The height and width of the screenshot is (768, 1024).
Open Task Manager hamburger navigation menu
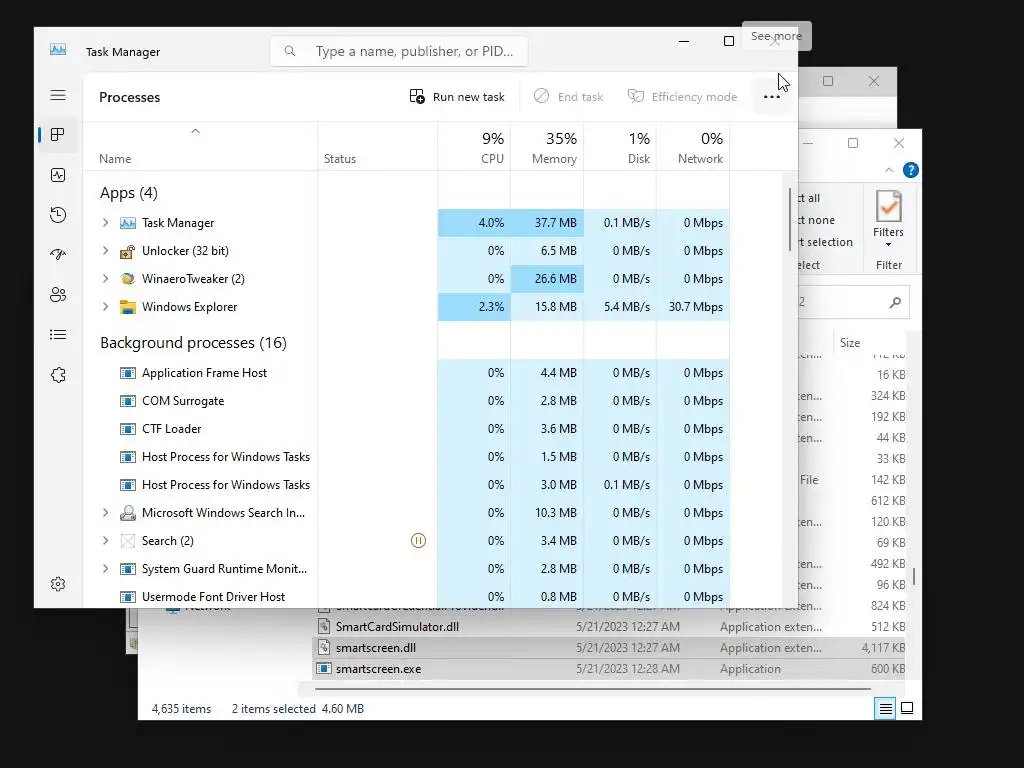point(58,95)
